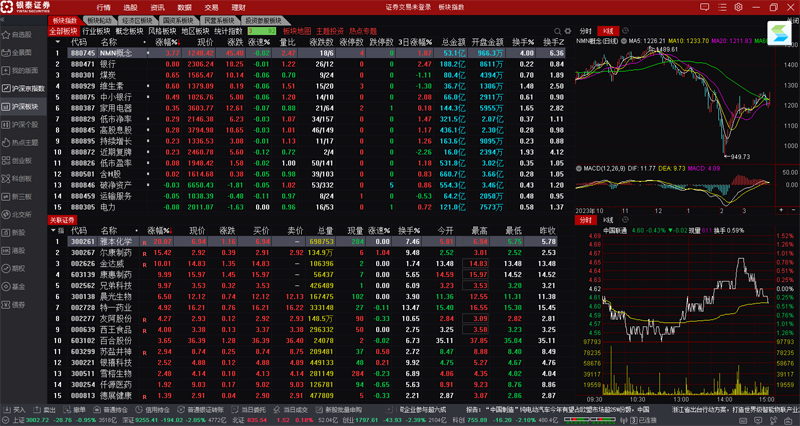Open 沪深个股 in the left sidebar
This screenshot has width=800, height=426.
coord(19,124)
